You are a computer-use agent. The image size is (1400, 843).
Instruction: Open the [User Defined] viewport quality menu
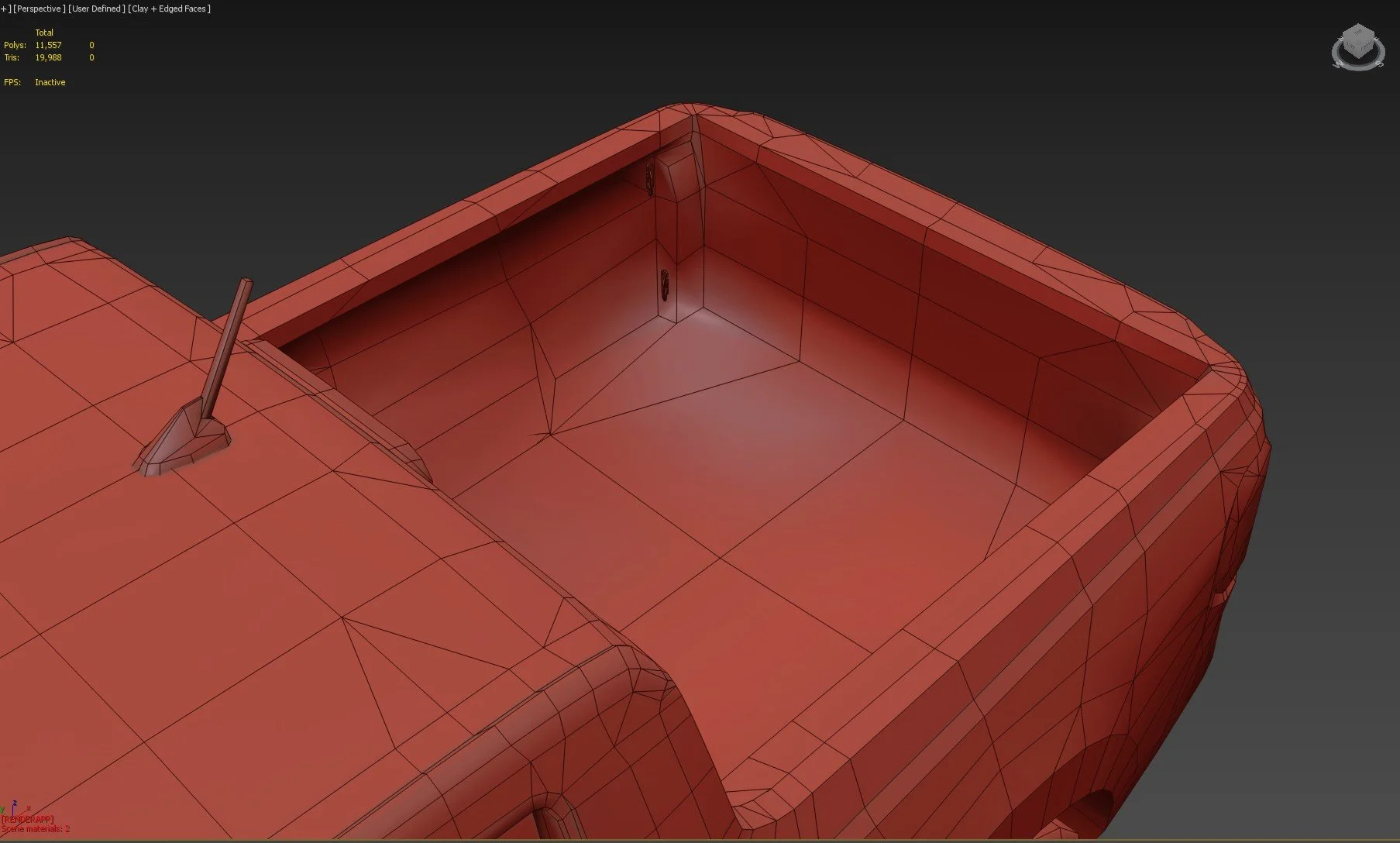[97, 9]
